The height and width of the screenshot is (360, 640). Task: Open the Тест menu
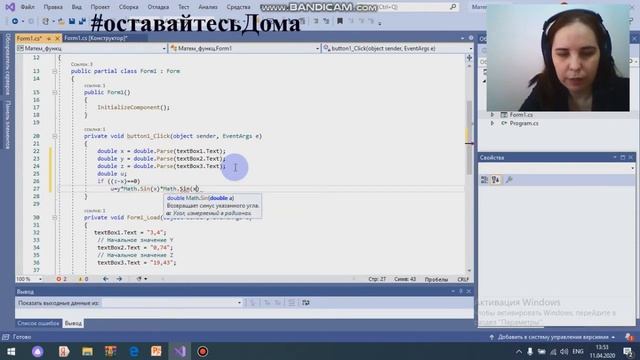184,7
